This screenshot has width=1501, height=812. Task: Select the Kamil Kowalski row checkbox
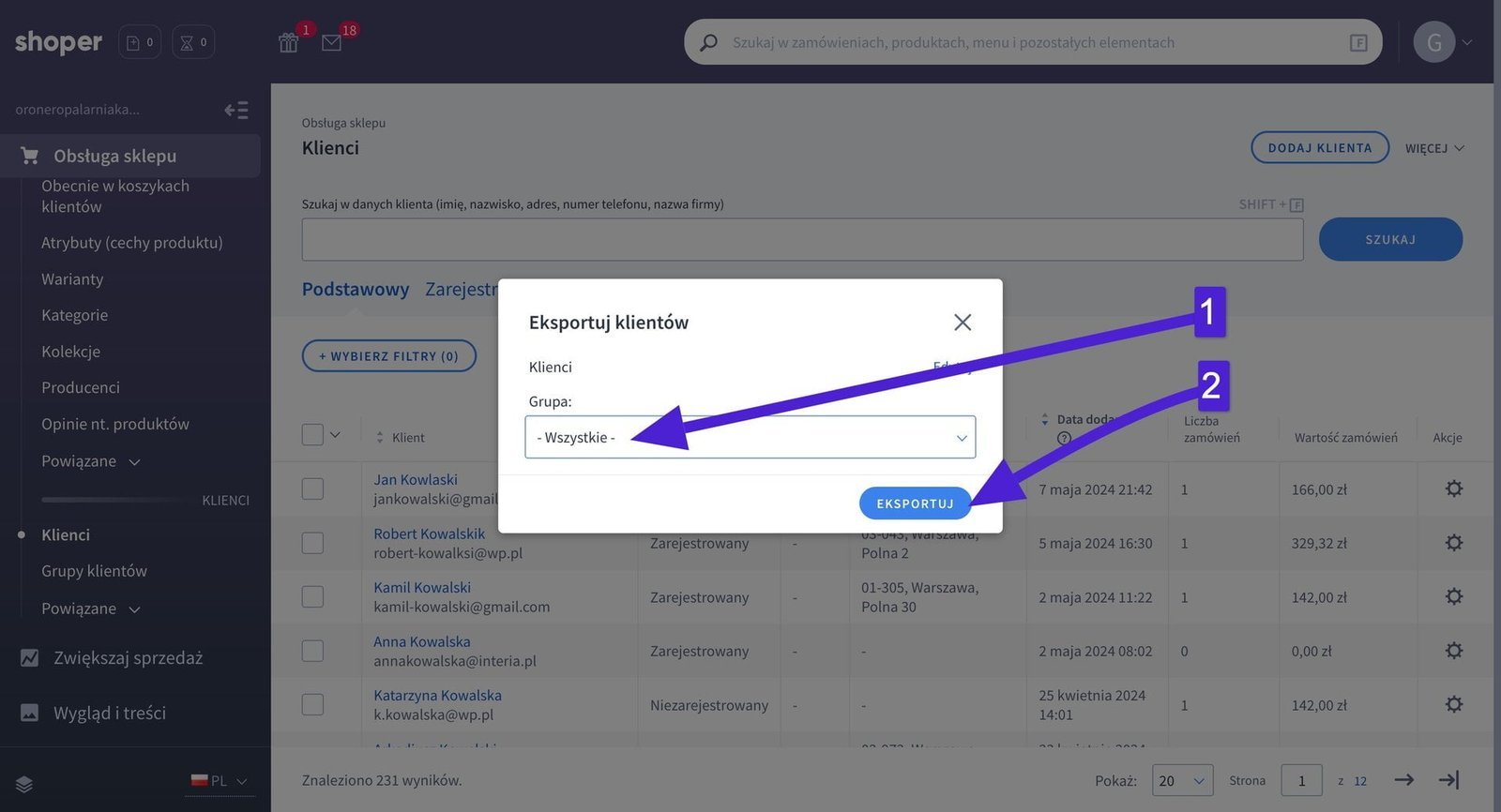[x=312, y=597]
